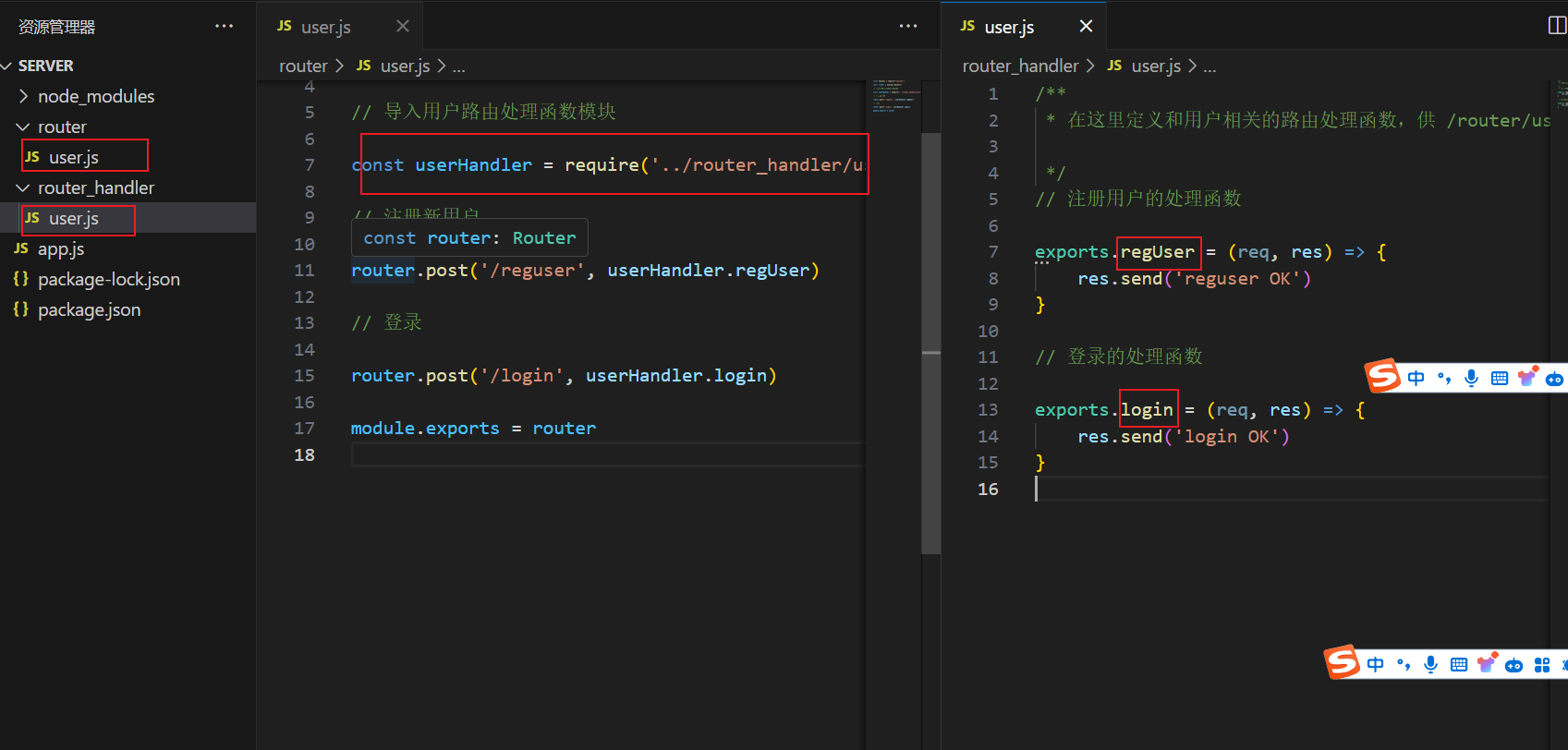Click the user.js breadcrumb in the left editor

tap(405, 66)
